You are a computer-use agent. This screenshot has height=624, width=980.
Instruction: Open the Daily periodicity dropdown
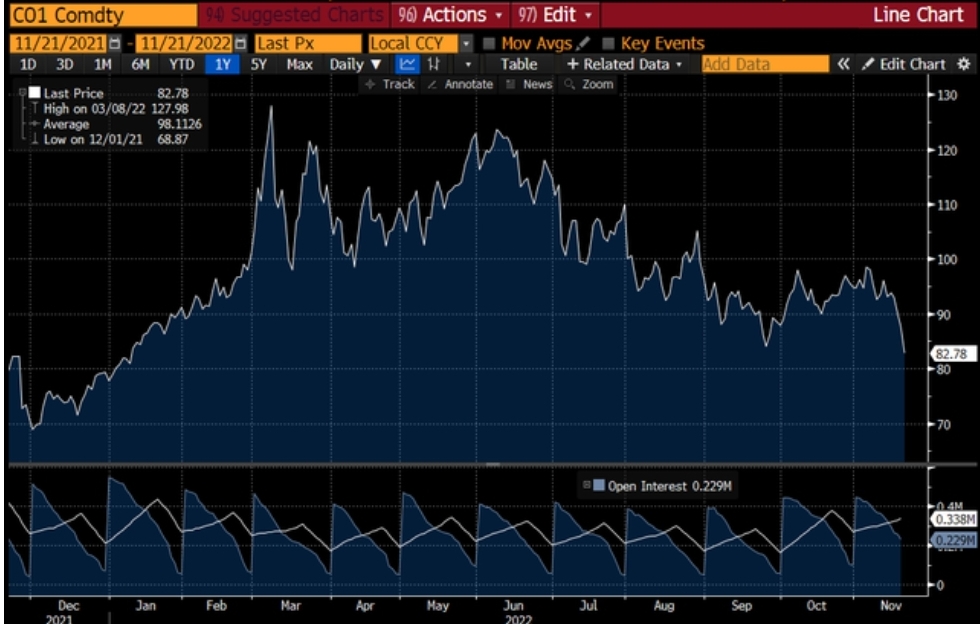click(356, 64)
